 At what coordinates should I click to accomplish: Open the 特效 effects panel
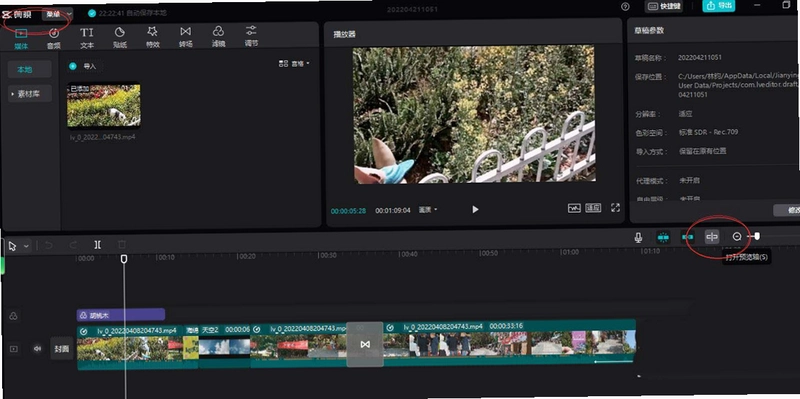[153, 37]
